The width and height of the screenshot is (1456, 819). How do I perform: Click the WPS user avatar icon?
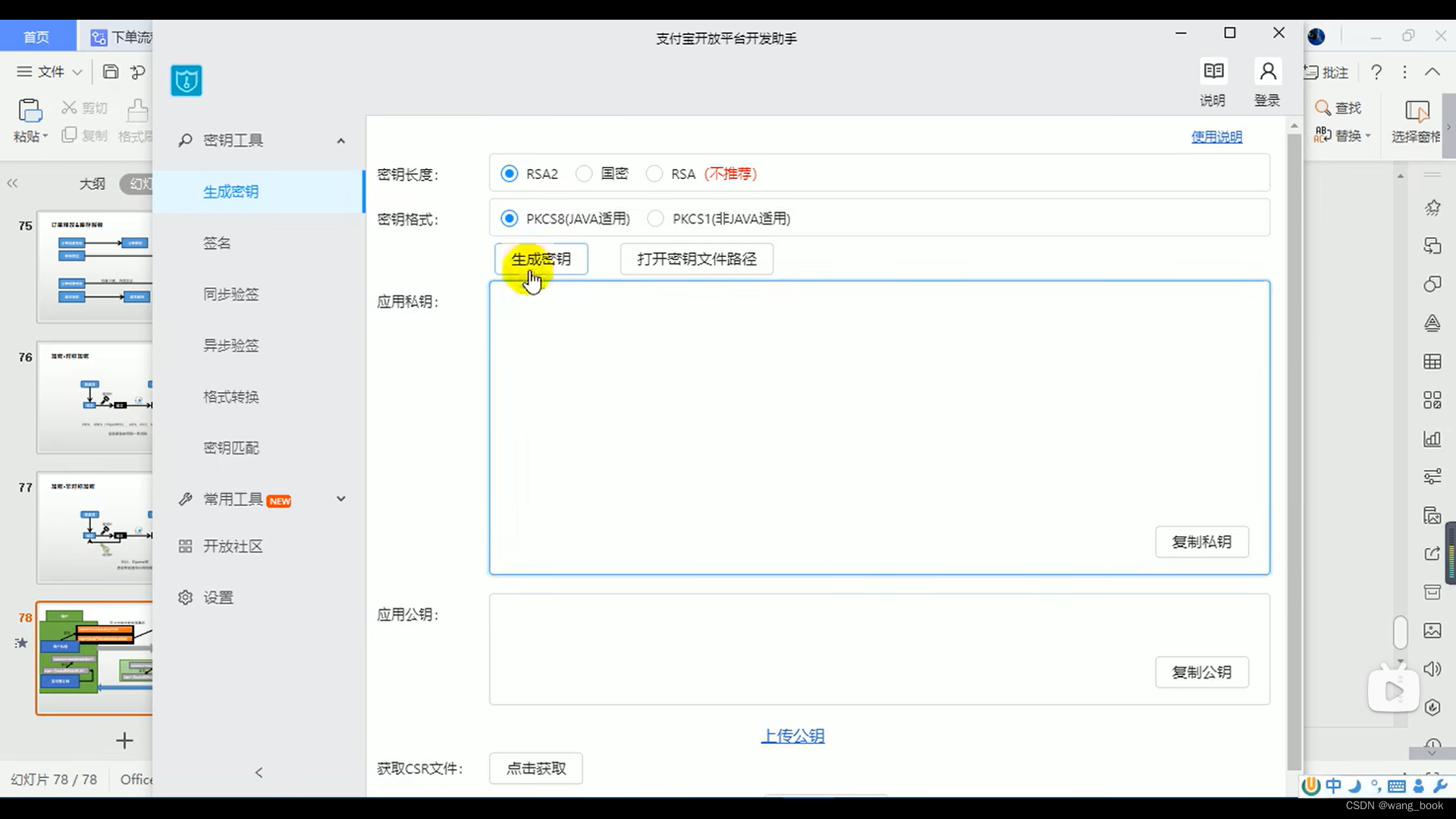[1316, 36]
